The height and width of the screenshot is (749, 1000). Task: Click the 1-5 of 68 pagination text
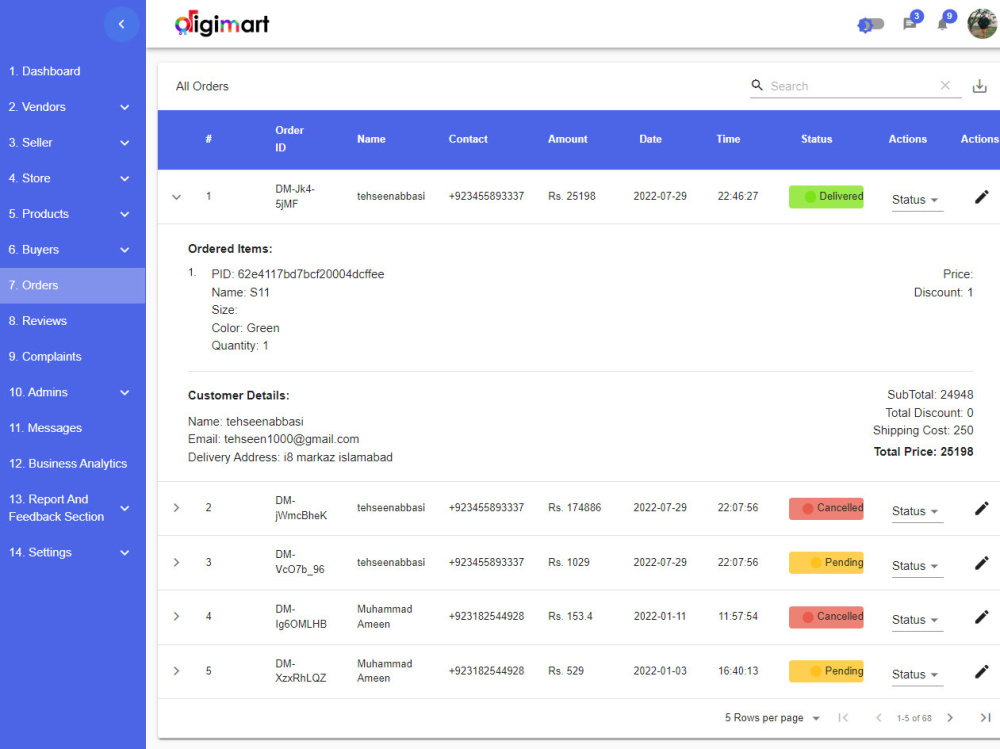click(x=914, y=718)
